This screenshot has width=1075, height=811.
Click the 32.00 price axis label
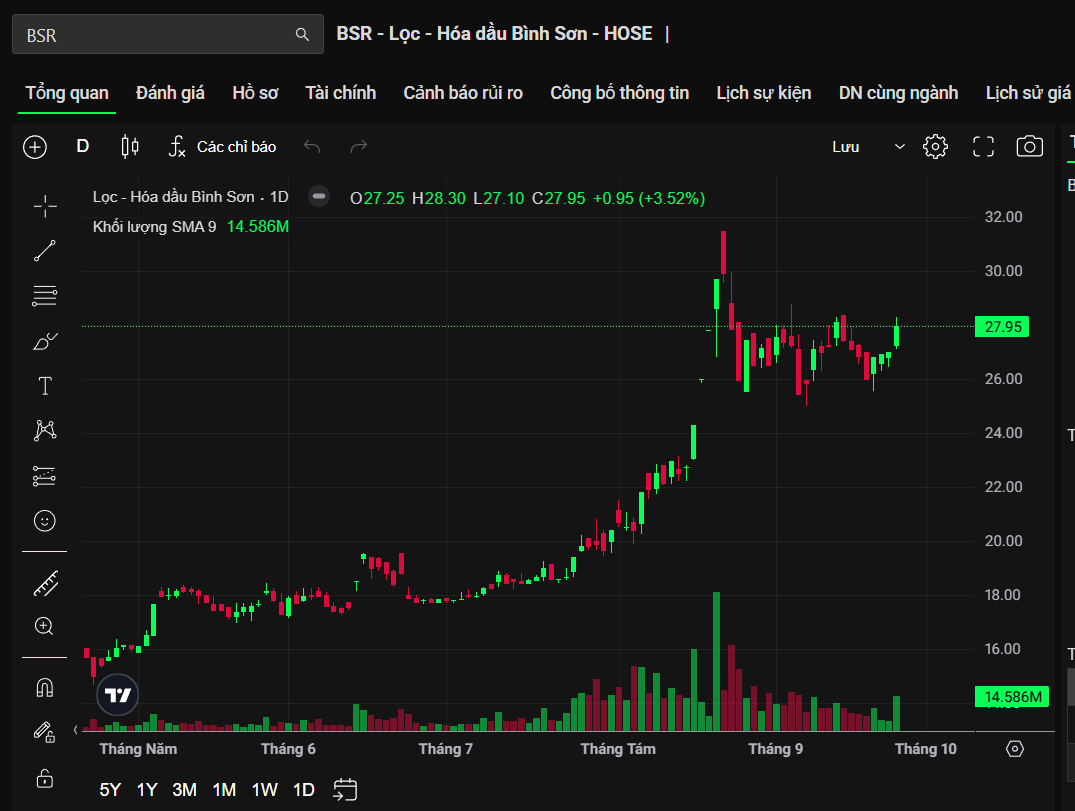point(1003,217)
